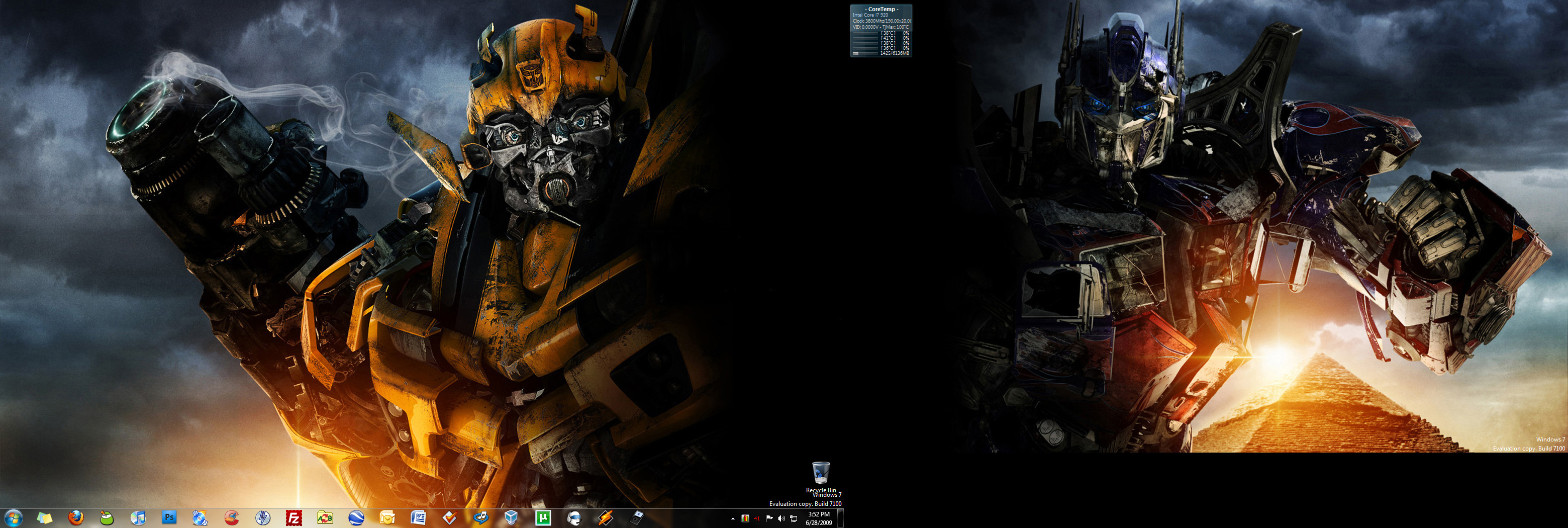Image resolution: width=1568 pixels, height=528 pixels.
Task: Click "Intel Core i7 920" in CoreTemp
Action: 870,15
